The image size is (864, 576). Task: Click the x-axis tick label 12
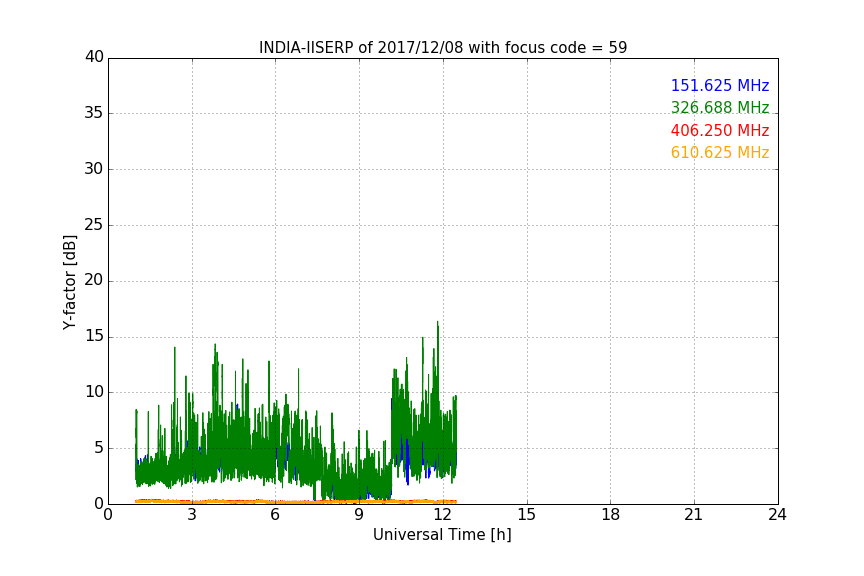(443, 515)
